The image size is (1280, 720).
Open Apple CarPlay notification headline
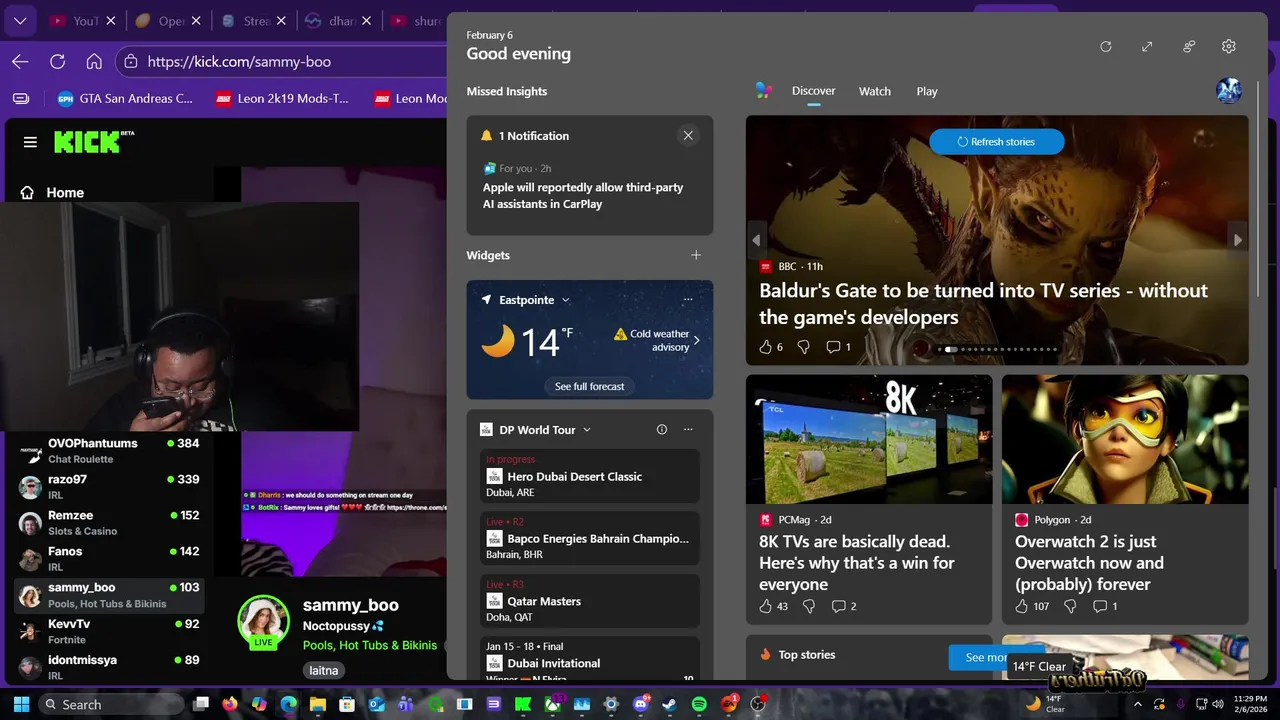pyautogui.click(x=583, y=195)
